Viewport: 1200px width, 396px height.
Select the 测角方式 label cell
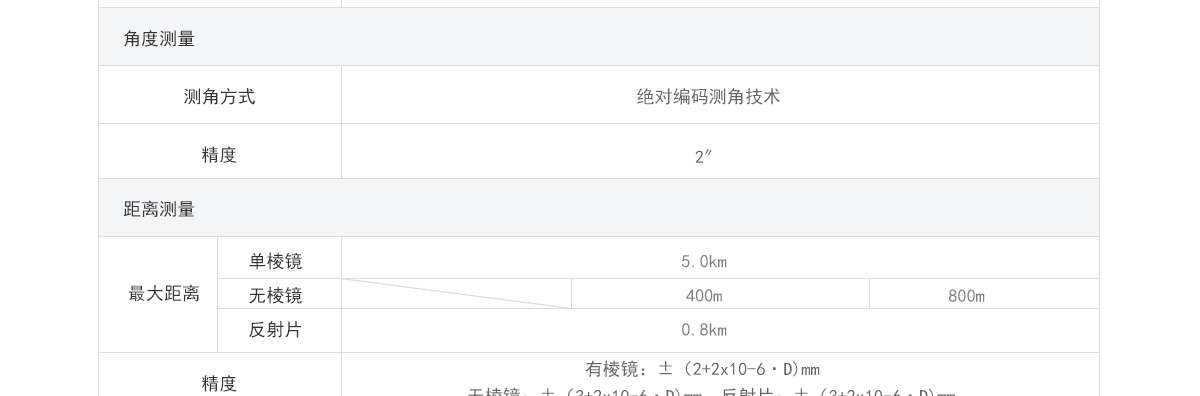[x=220, y=96]
